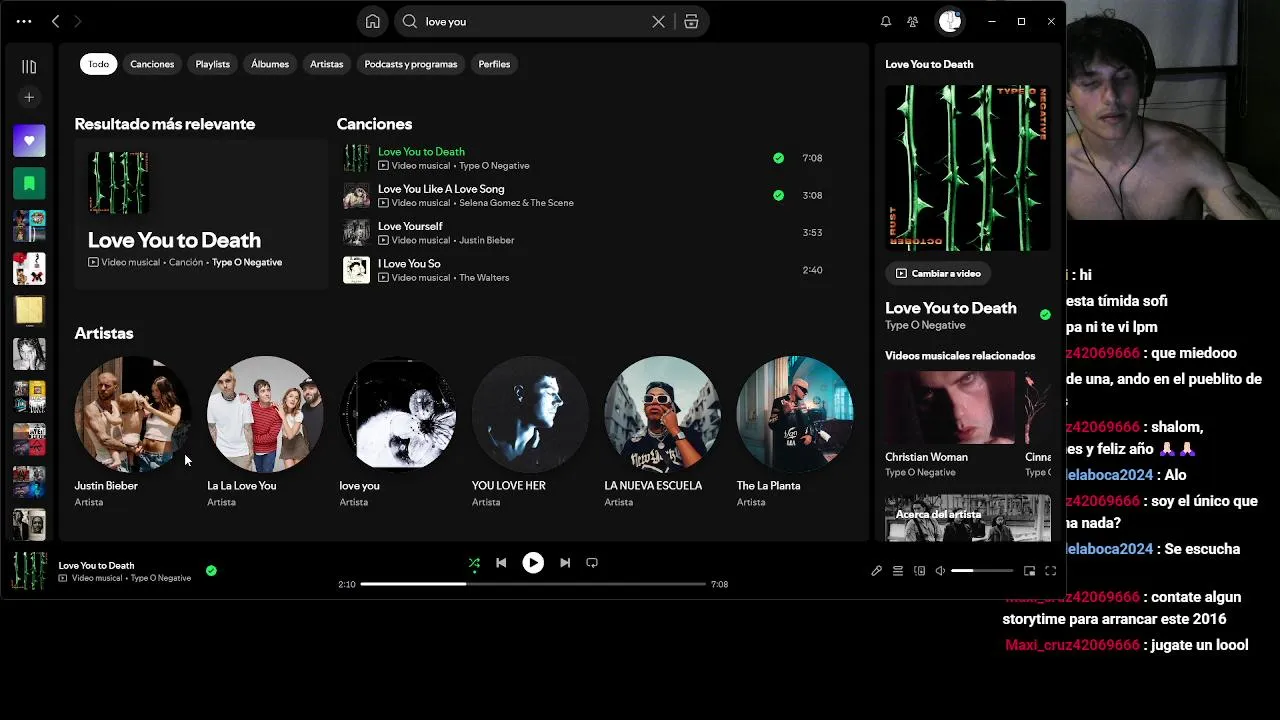The width and height of the screenshot is (1280, 720).
Task: Expand Your Library sidebar icon
Action: click(x=29, y=66)
